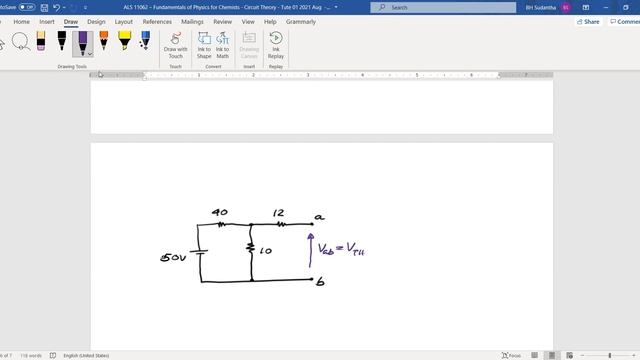Switch to Focus mode
This screenshot has width=640, height=360.
click(x=511, y=356)
